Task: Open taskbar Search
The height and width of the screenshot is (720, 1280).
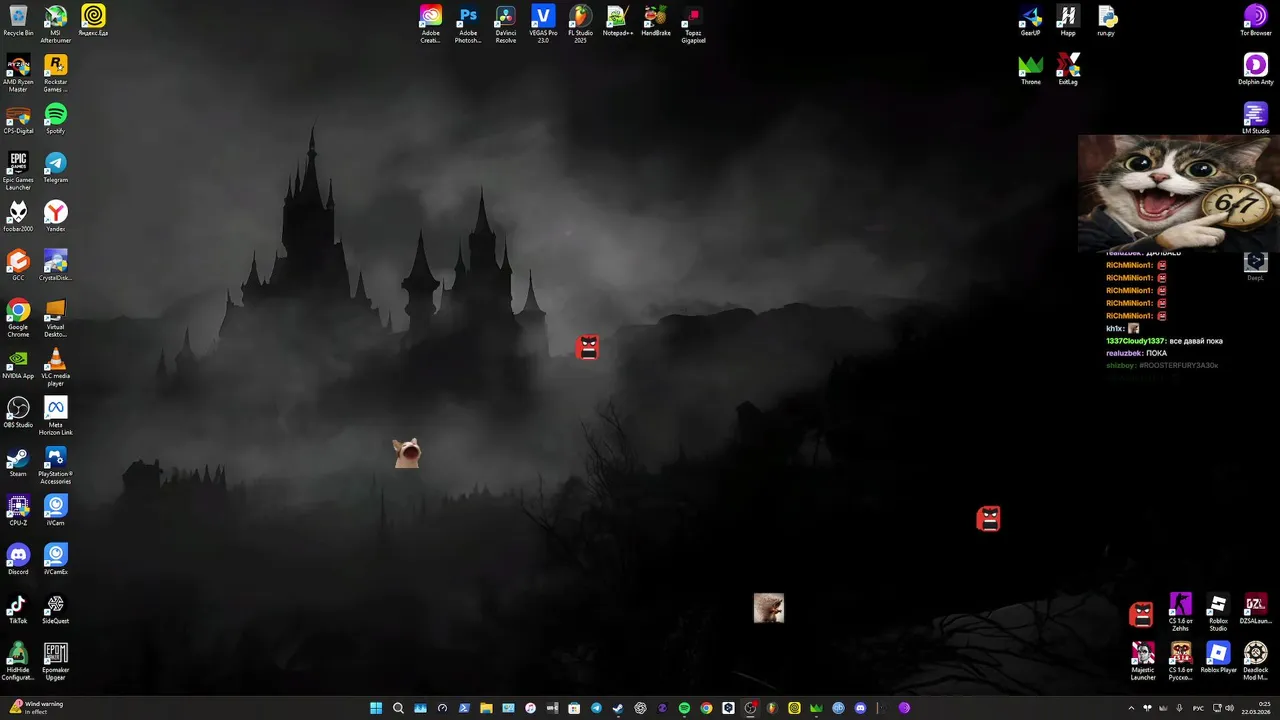Action: [398, 708]
